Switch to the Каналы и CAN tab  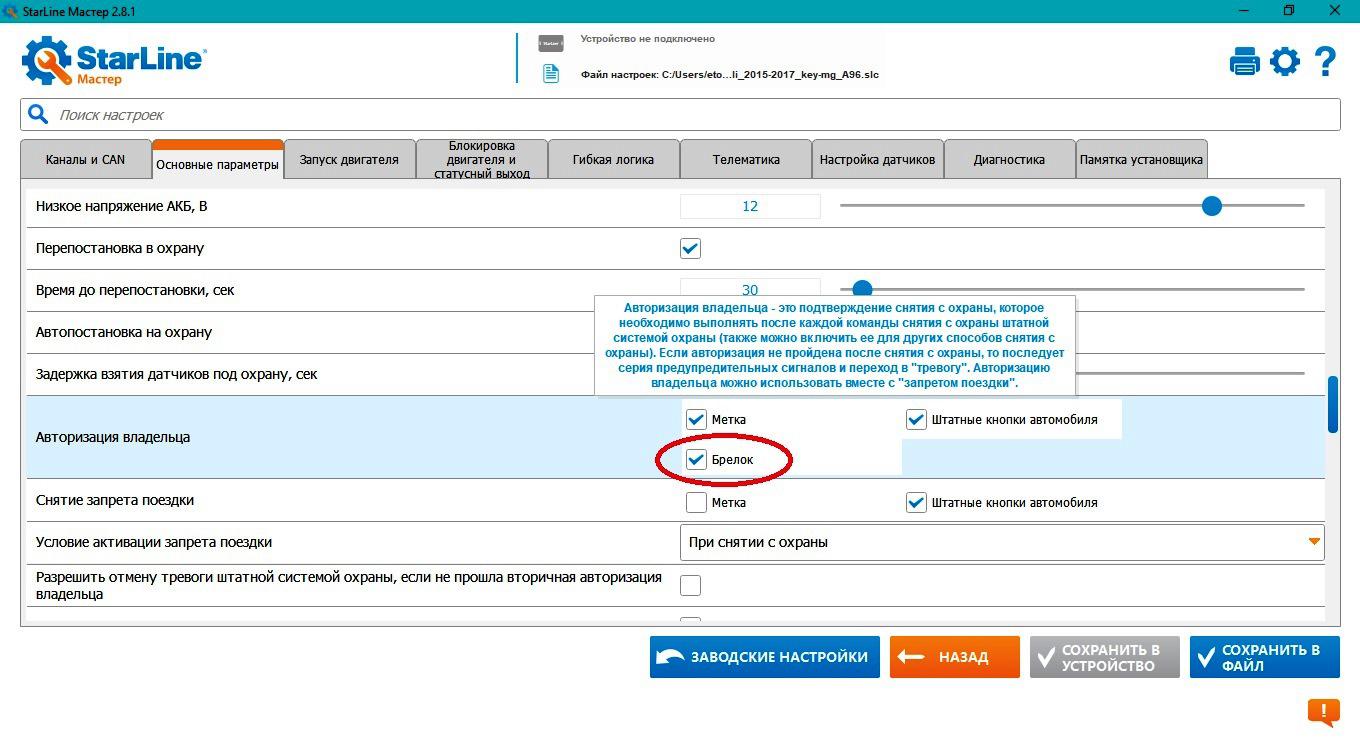[86, 159]
